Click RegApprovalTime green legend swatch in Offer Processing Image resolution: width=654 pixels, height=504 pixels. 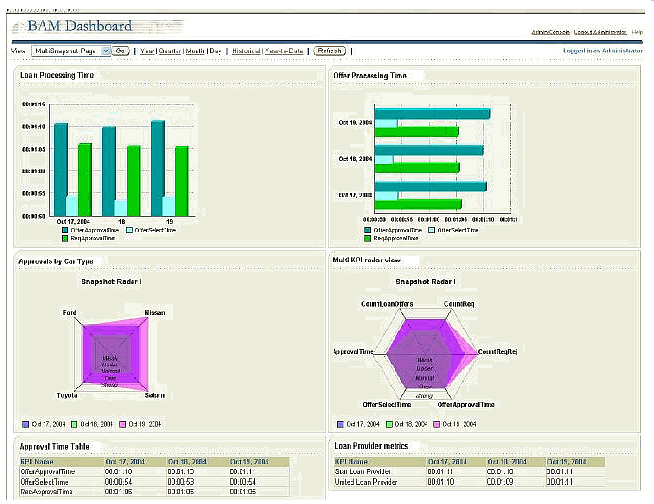(x=368, y=238)
